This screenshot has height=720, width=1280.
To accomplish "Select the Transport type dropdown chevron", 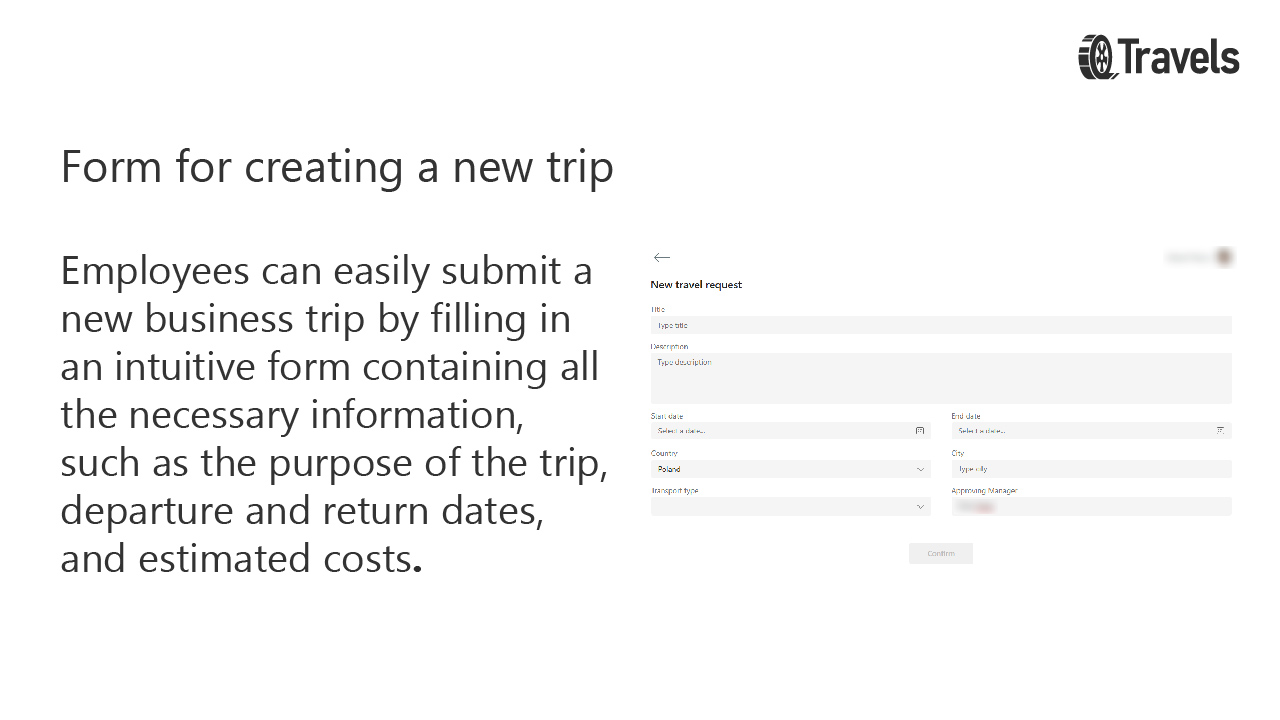I will click(x=920, y=507).
